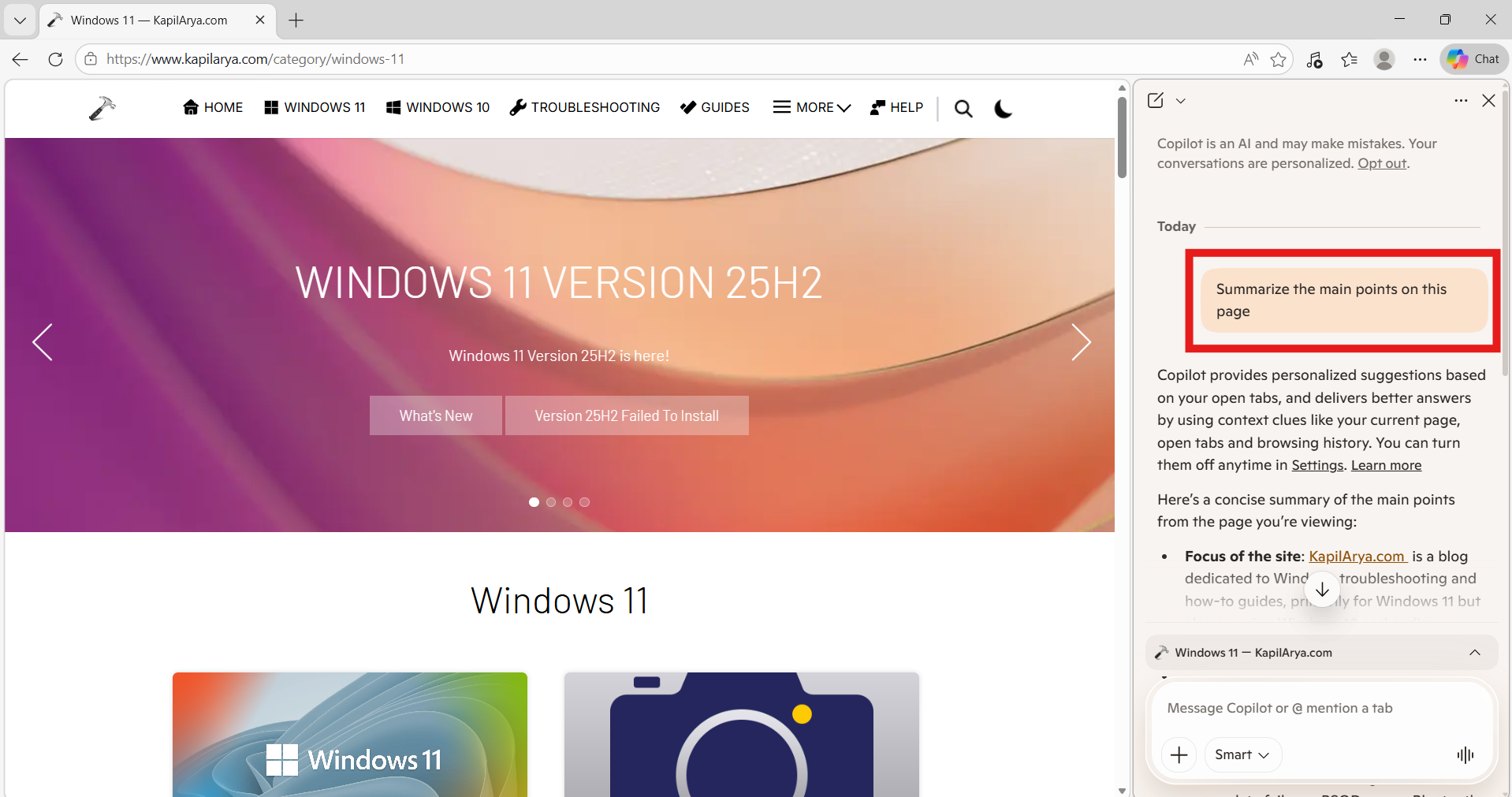Viewport: 1512px width, 797px height.
Task: Open Copilot Chat from browser toolbar
Action: (x=1473, y=59)
